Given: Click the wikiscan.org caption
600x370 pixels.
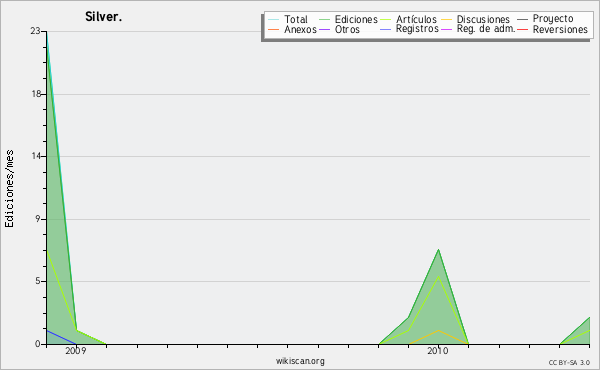Looking at the screenshot, I should click(300, 361).
